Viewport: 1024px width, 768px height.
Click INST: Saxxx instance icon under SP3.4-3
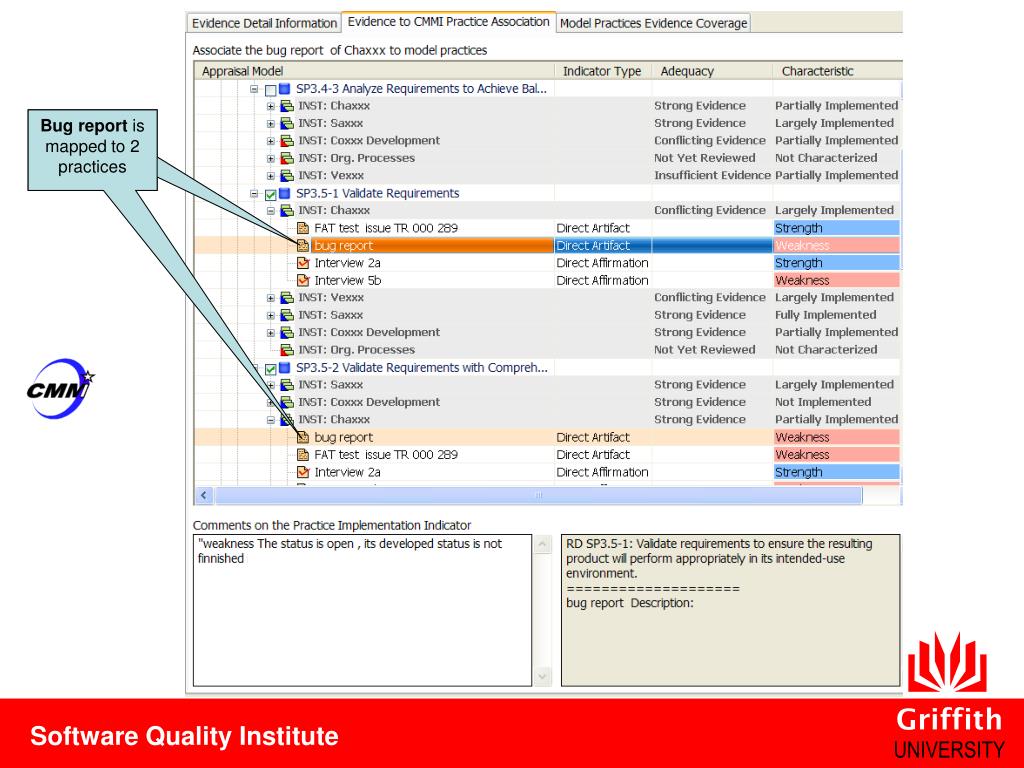[287, 123]
